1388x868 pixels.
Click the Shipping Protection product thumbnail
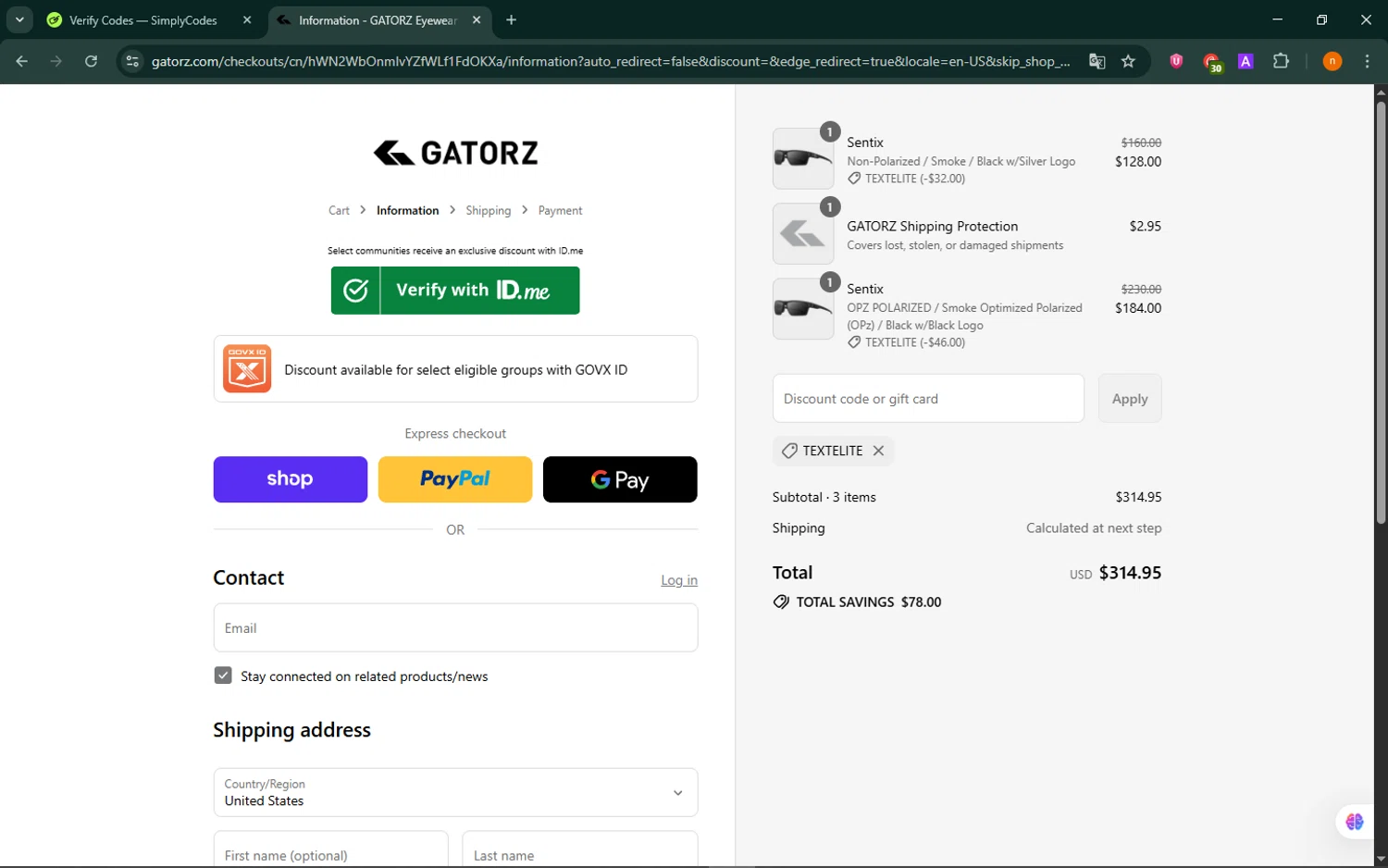803,234
